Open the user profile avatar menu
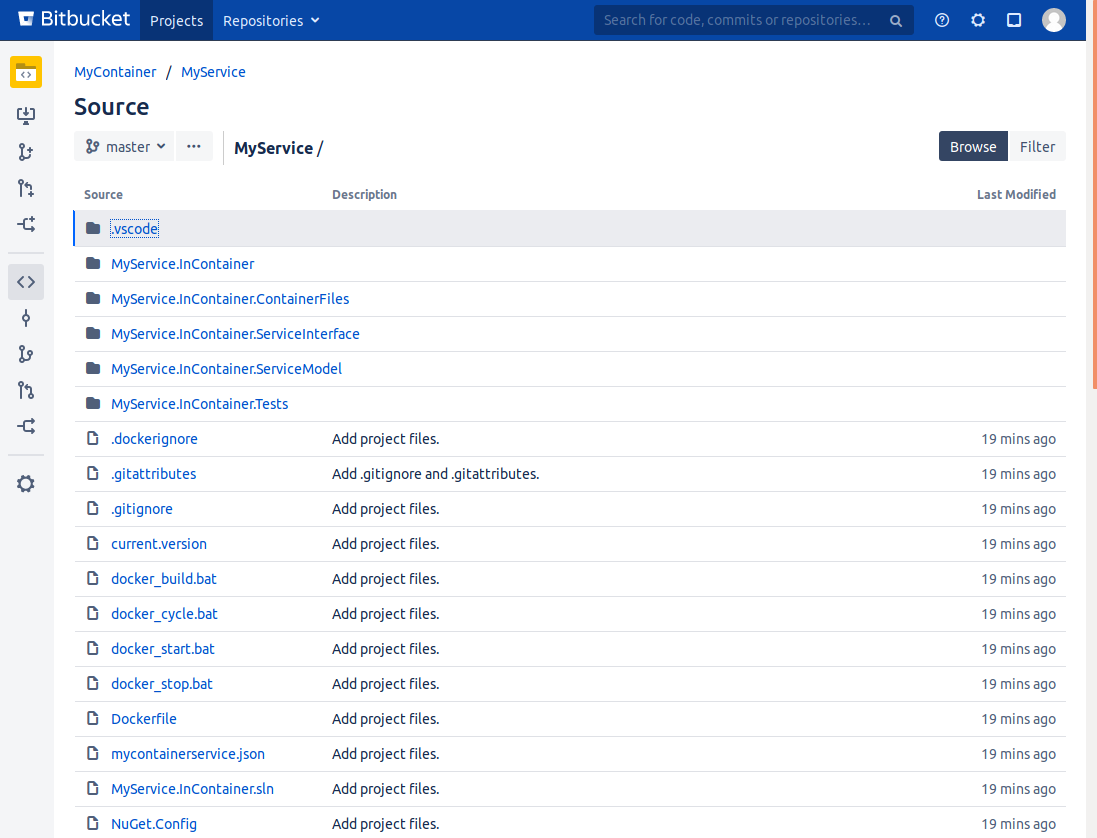 pyautogui.click(x=1054, y=20)
